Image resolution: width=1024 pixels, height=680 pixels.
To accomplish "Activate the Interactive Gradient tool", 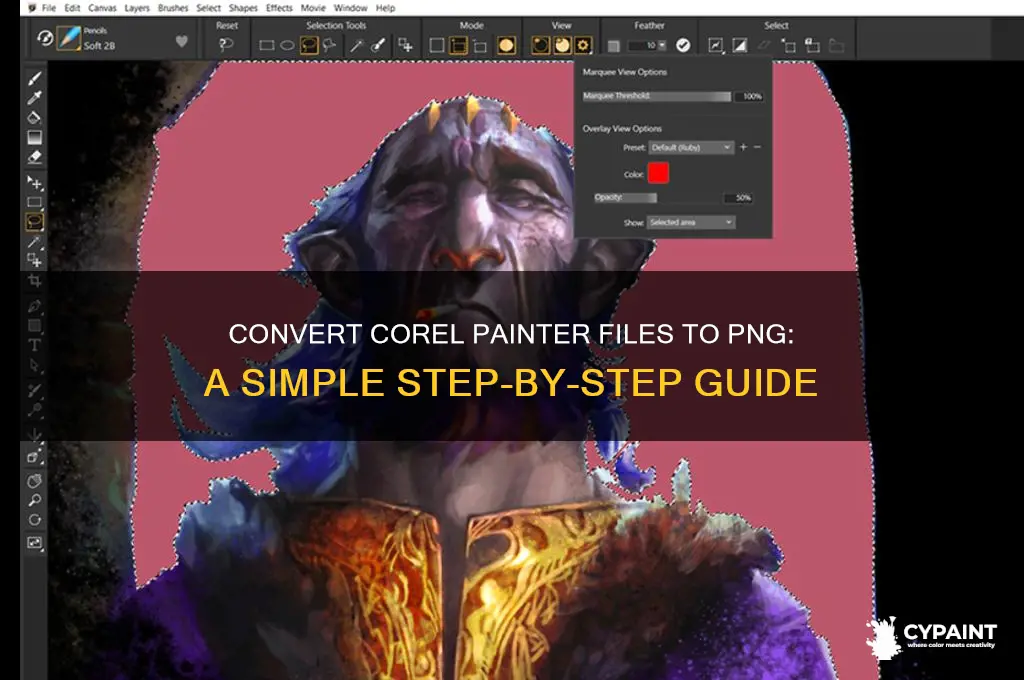I will point(35,137).
